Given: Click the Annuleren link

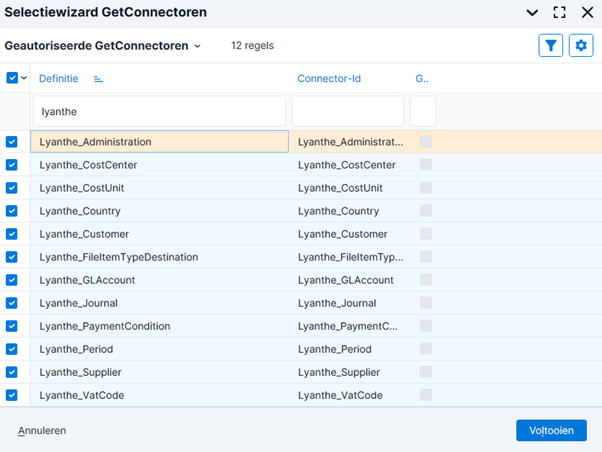Looking at the screenshot, I should [42, 430].
